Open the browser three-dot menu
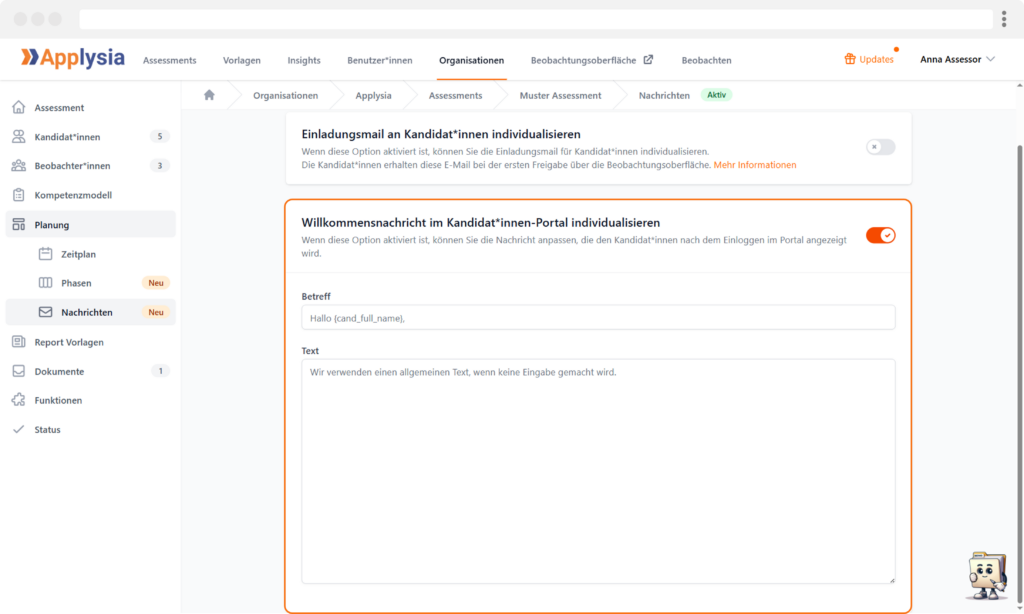This screenshot has height=614, width=1024. pos(1004,19)
